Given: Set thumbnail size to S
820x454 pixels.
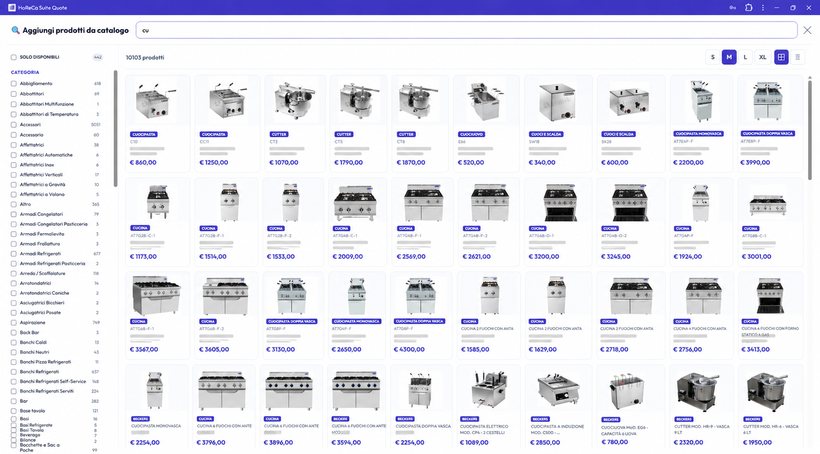Looking at the screenshot, I should pyautogui.click(x=712, y=57).
